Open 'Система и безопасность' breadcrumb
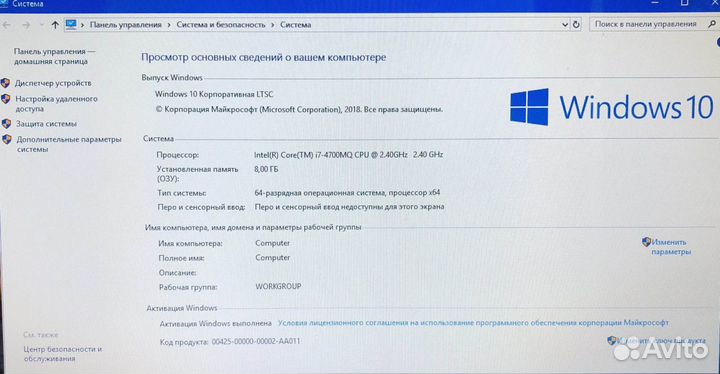Viewport: 720px width, 374px height. pyautogui.click(x=221, y=25)
